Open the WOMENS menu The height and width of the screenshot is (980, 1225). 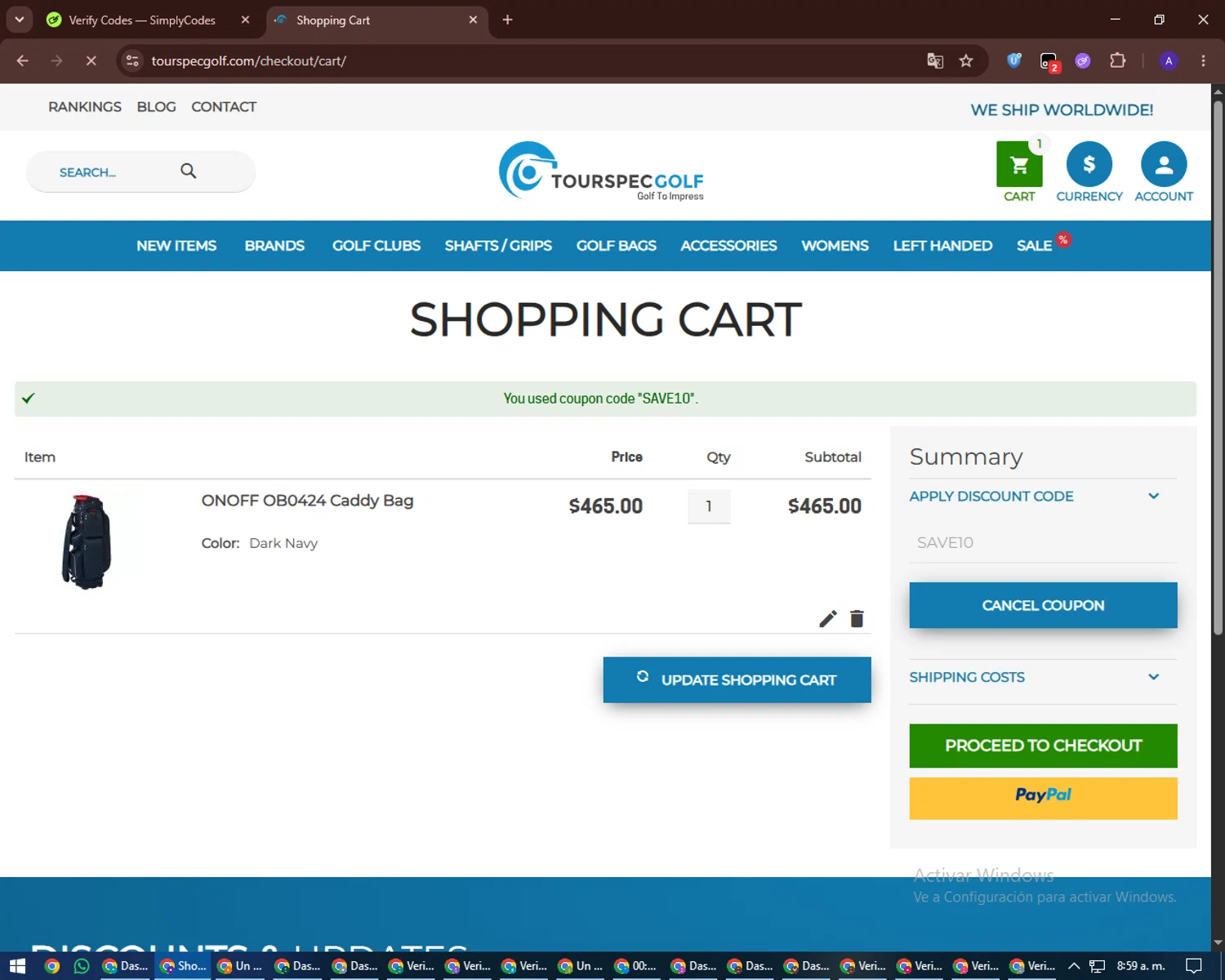point(835,246)
